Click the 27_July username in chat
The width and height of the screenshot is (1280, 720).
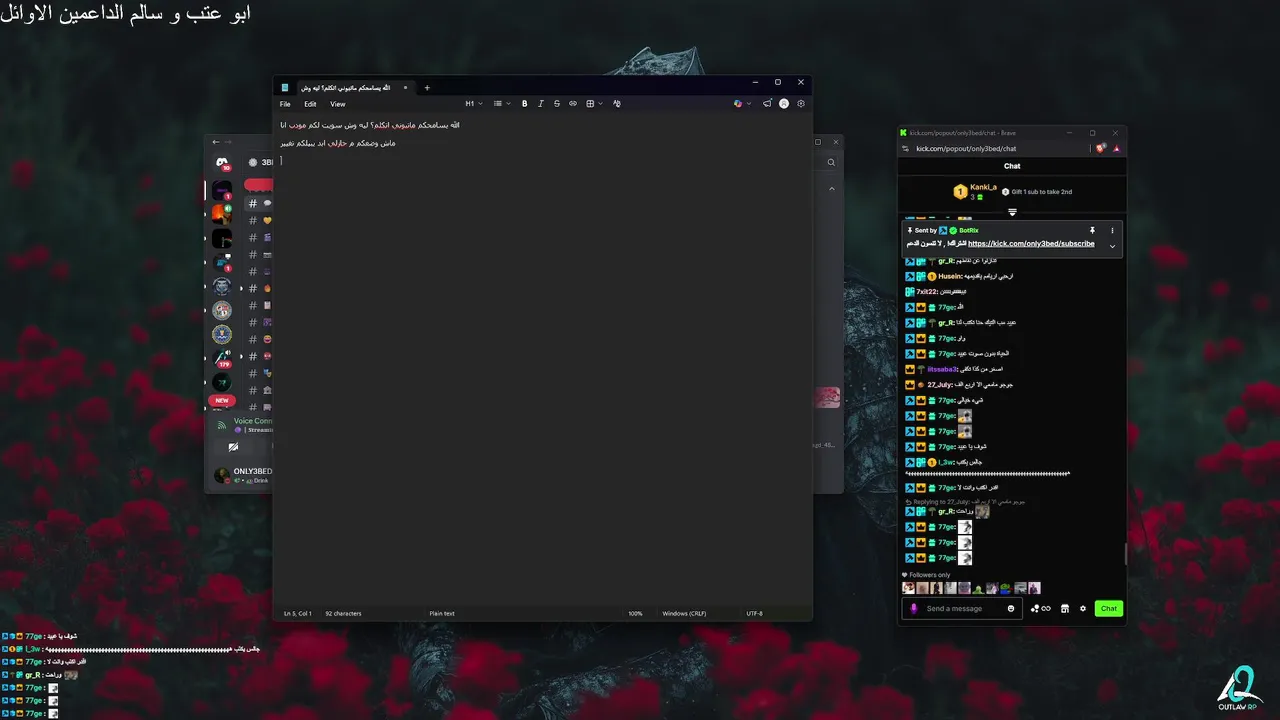click(940, 385)
